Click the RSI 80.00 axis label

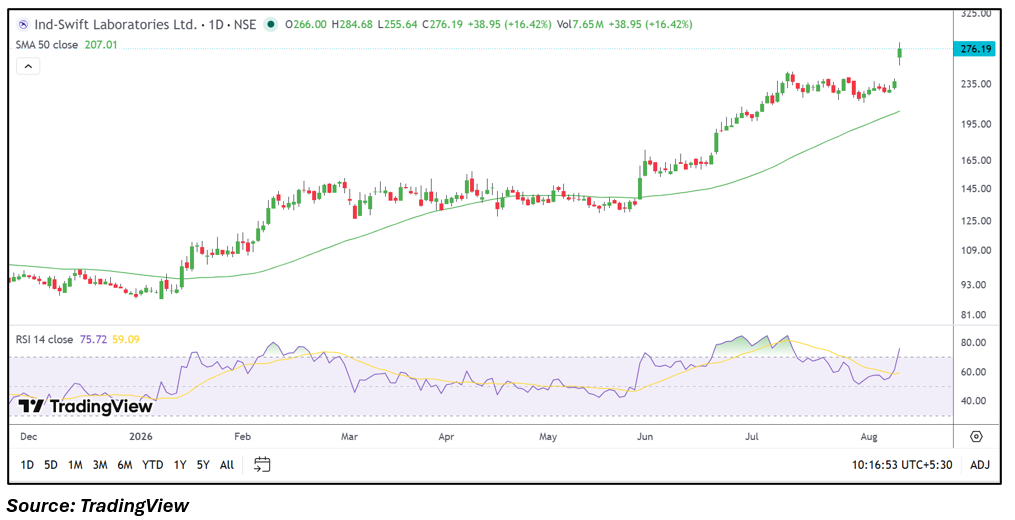point(975,343)
